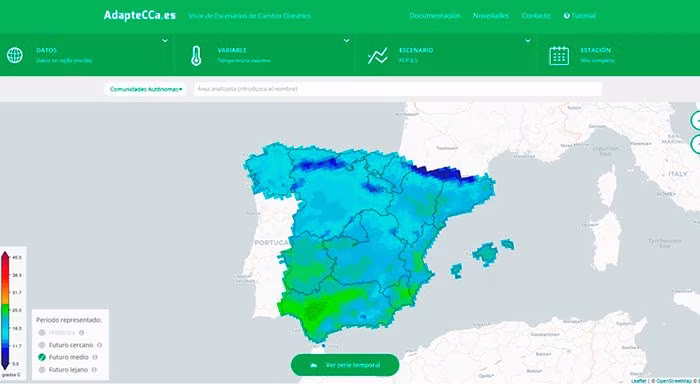This screenshot has height=384, width=700.
Task: Open the Escenario selector label
Action: click(x=416, y=50)
